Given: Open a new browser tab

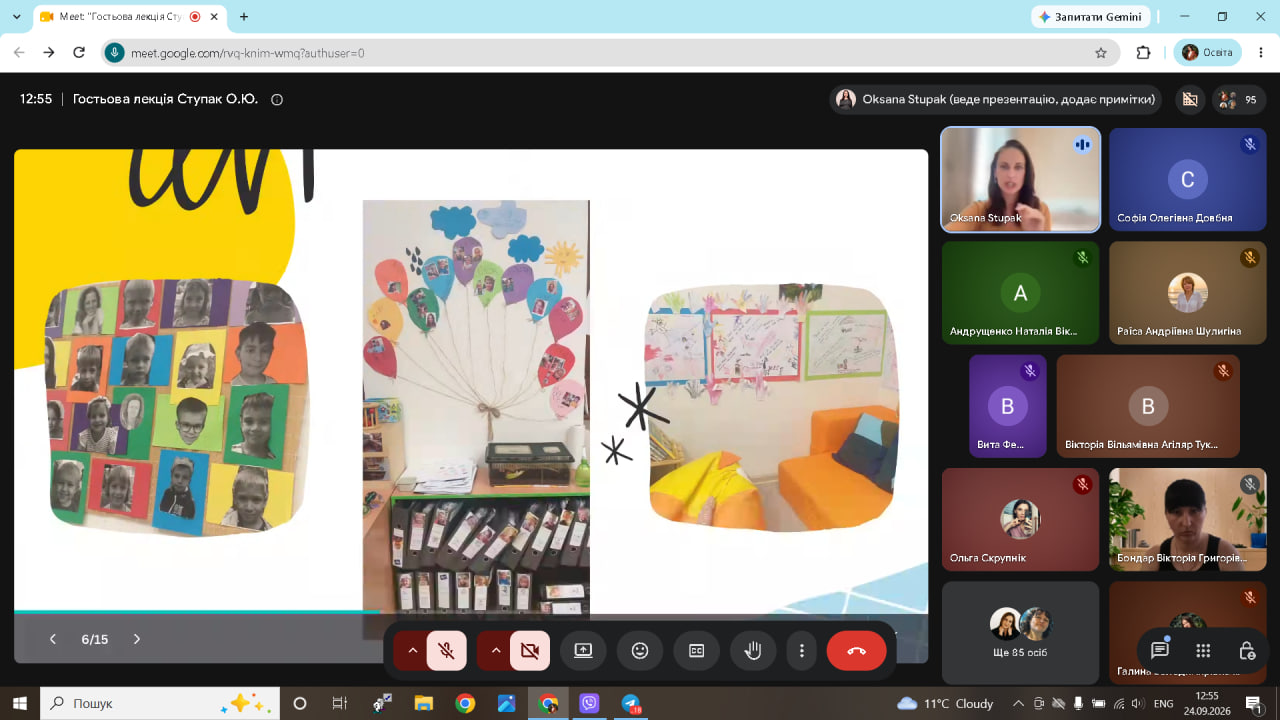Looking at the screenshot, I should 244,17.
